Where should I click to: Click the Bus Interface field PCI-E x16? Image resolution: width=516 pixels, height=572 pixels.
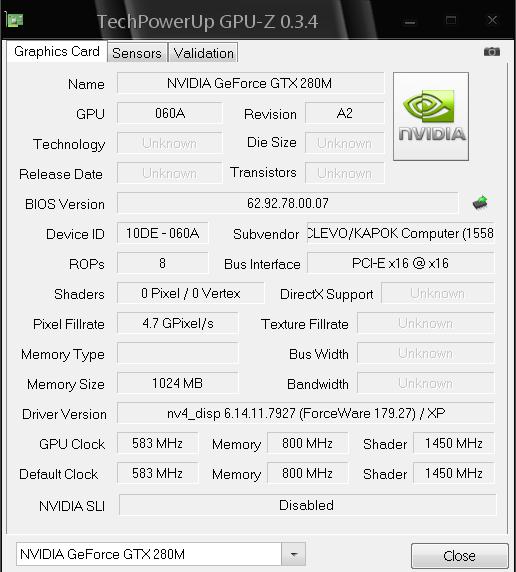point(401,263)
